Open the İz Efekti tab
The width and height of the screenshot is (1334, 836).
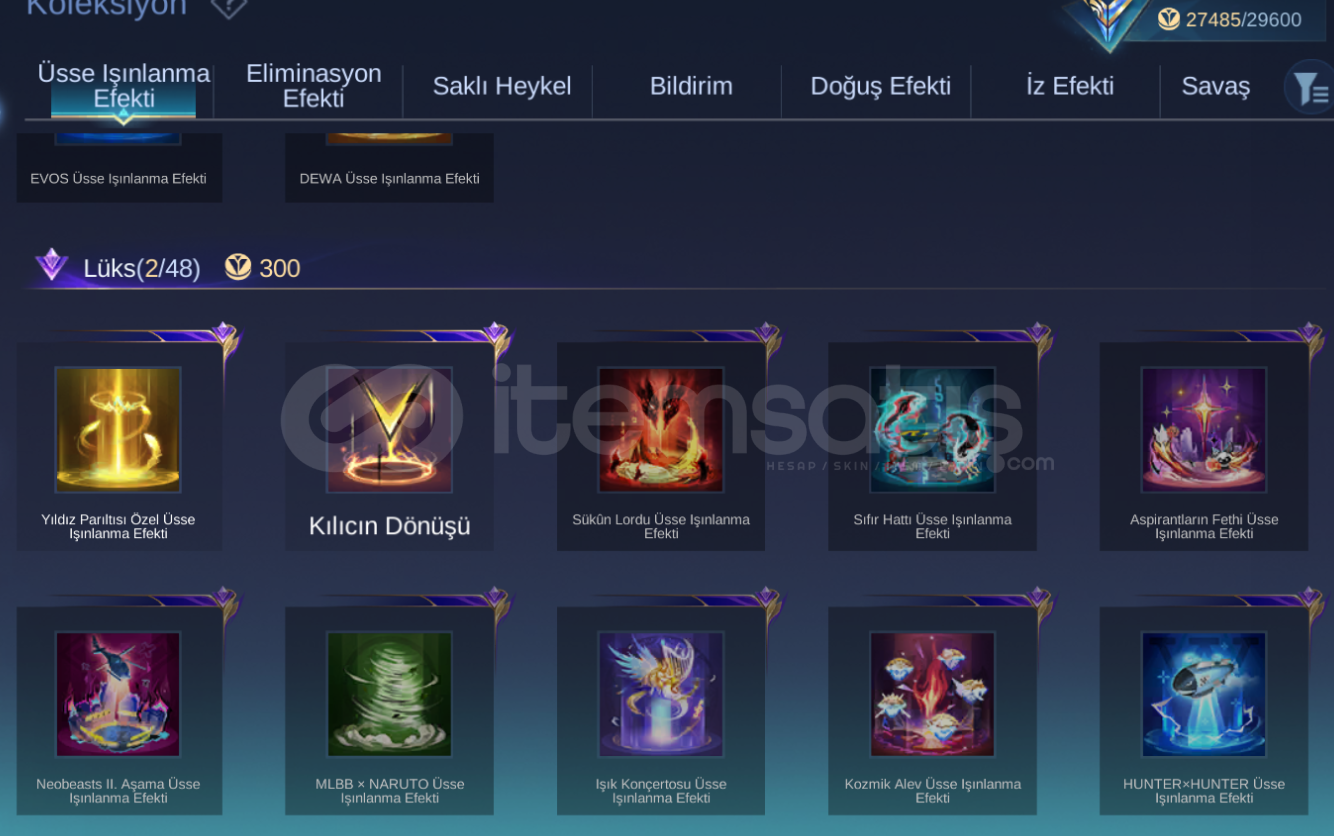click(1069, 86)
